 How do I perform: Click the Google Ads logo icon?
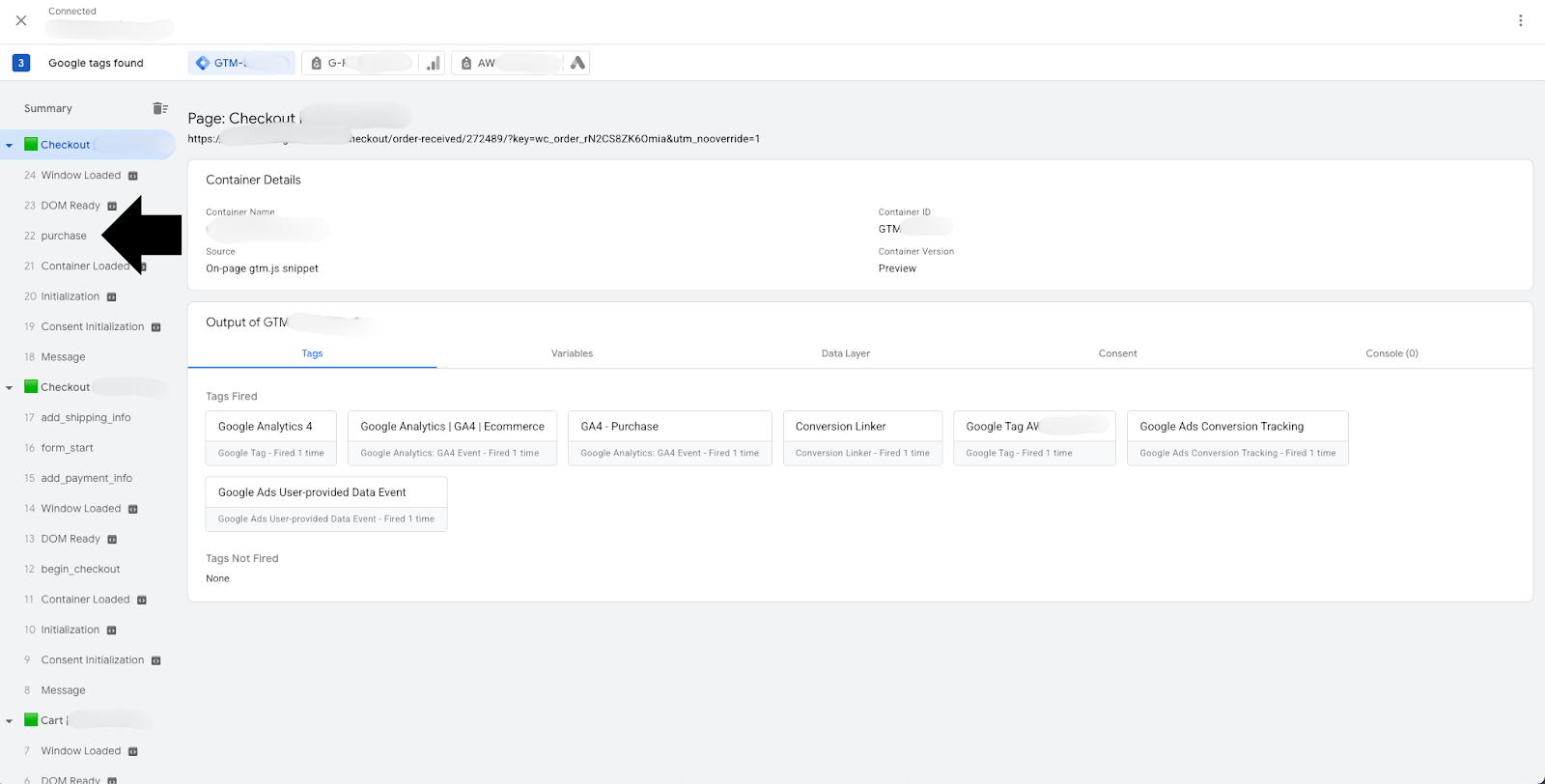[x=577, y=63]
